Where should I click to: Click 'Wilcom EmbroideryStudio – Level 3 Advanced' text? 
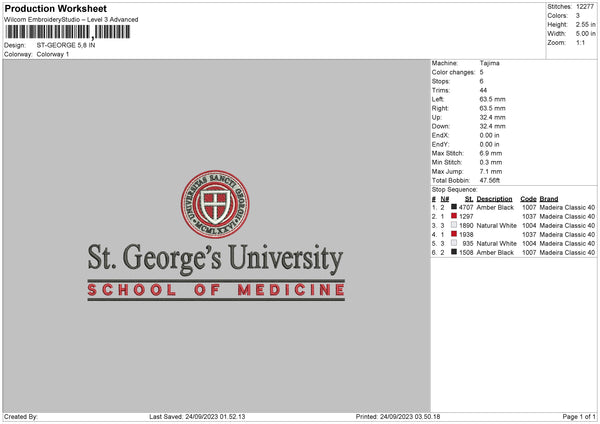coord(71,20)
